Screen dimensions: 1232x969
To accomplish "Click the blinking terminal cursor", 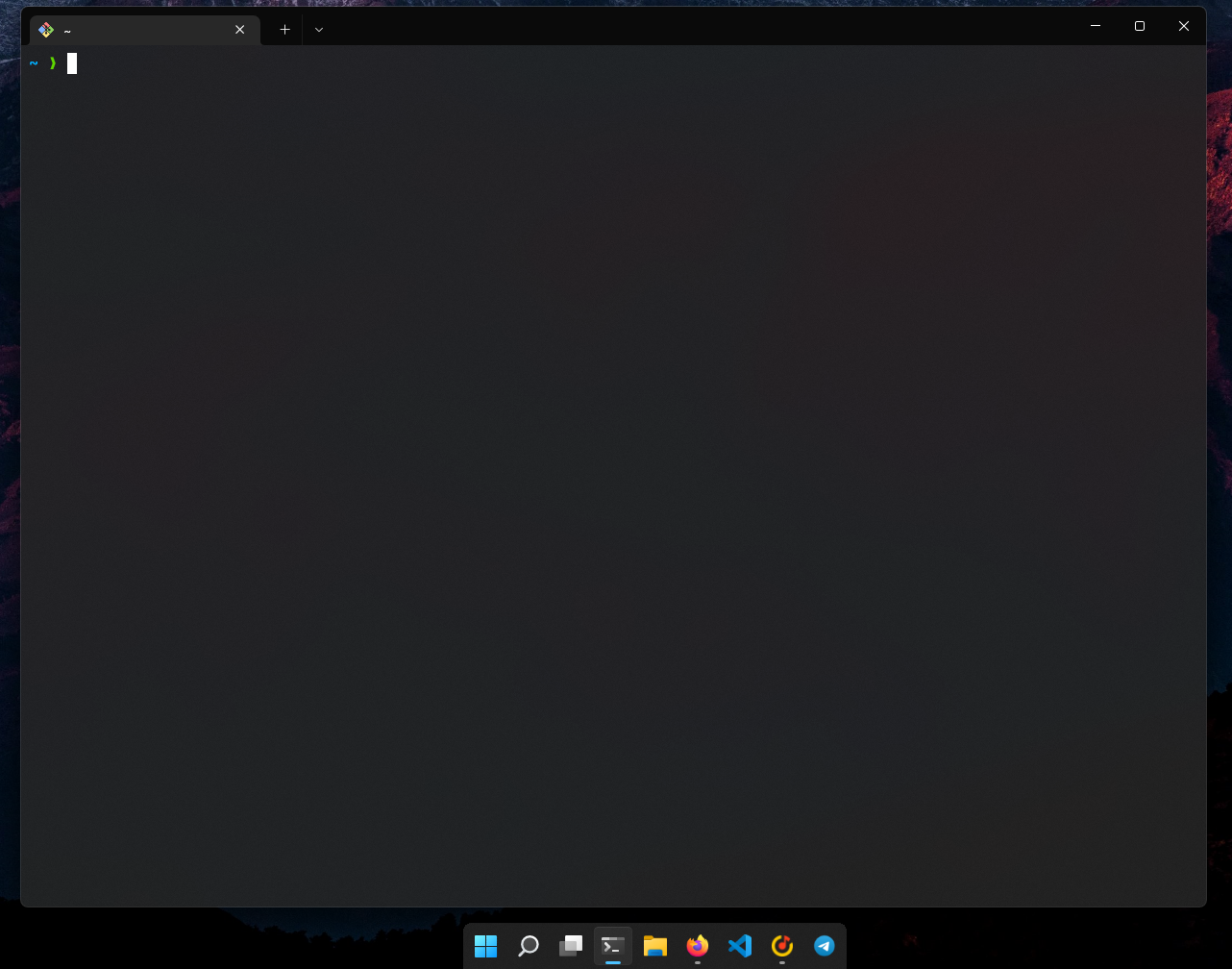I will [71, 62].
